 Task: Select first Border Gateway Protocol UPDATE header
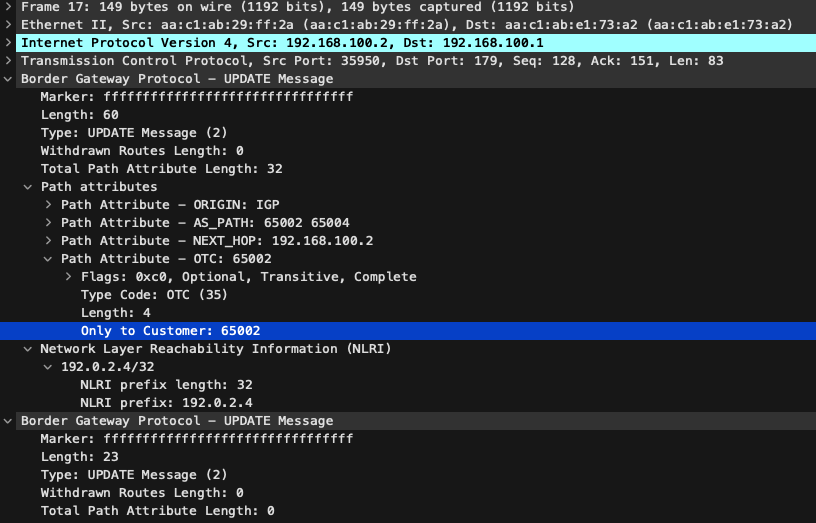177,79
